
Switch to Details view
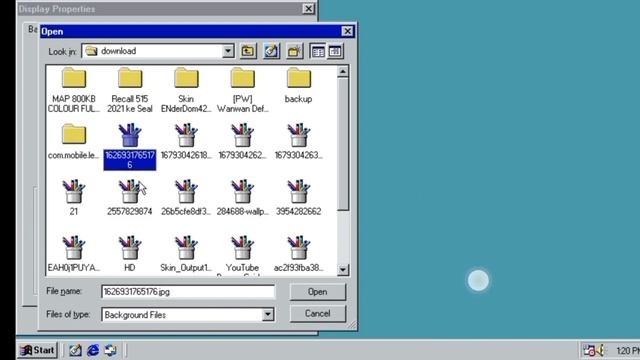point(335,51)
